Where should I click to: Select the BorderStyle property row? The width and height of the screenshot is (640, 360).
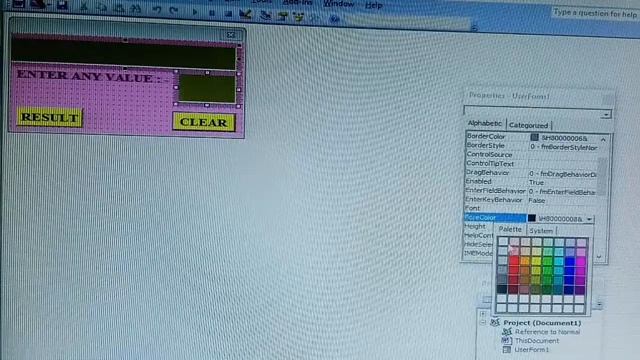(x=532, y=146)
